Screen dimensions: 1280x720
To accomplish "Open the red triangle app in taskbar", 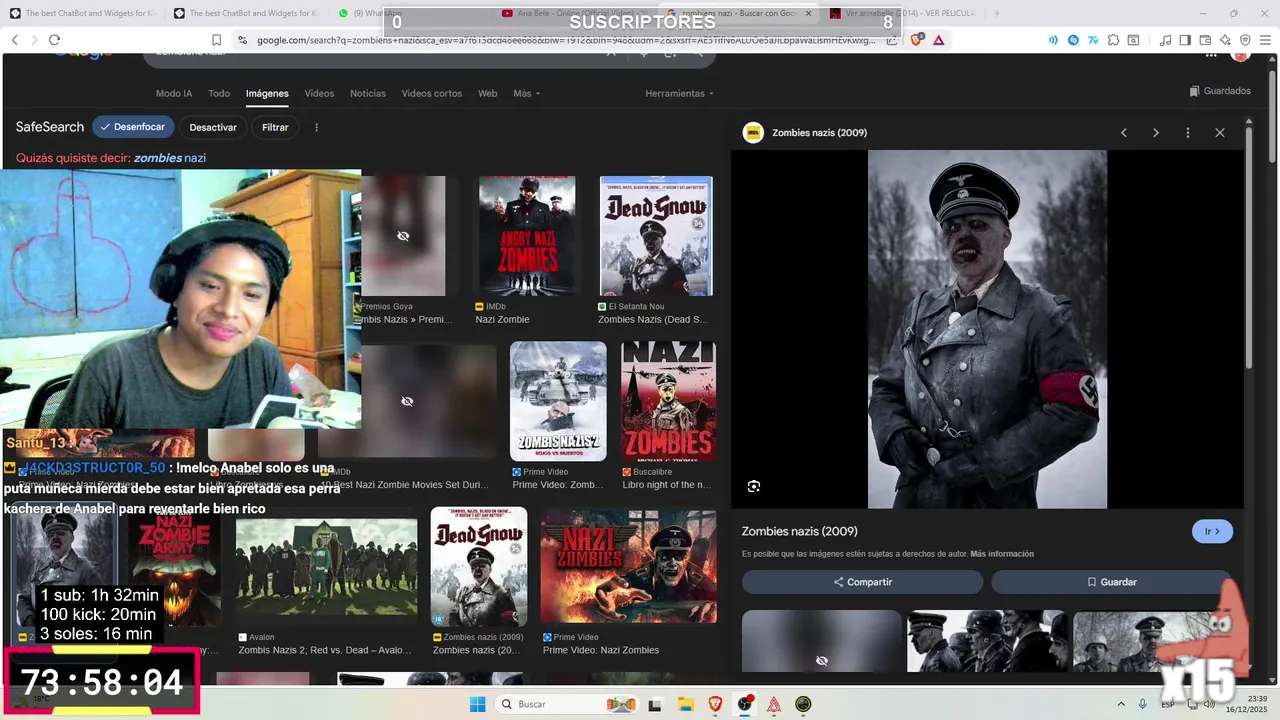I will point(774,704).
